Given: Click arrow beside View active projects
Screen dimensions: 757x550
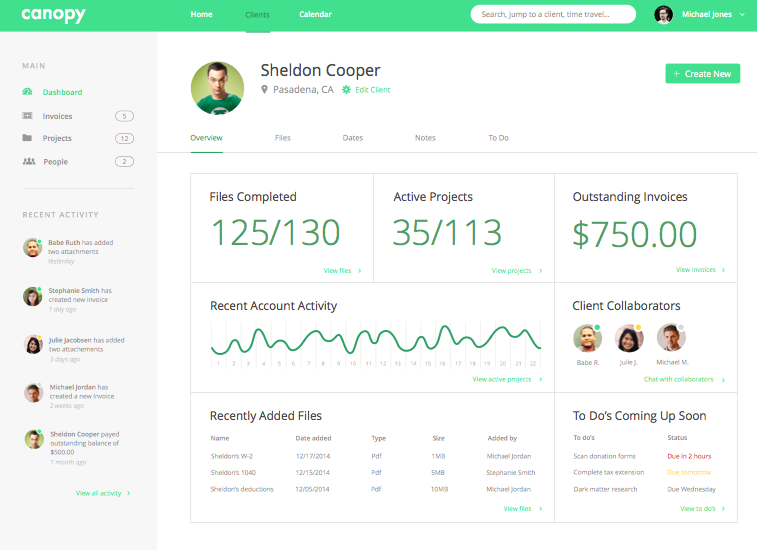Looking at the screenshot, I should pyautogui.click(x=540, y=379).
